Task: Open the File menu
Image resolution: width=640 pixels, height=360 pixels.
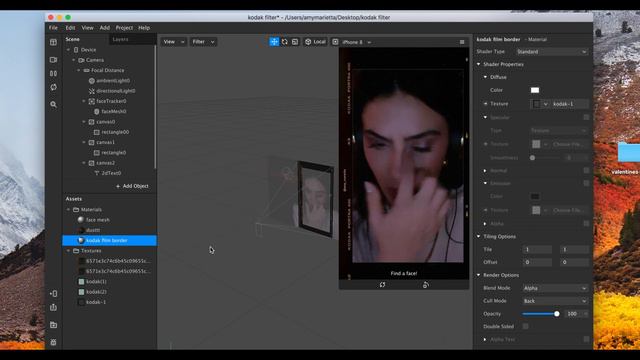Action: tap(53, 28)
